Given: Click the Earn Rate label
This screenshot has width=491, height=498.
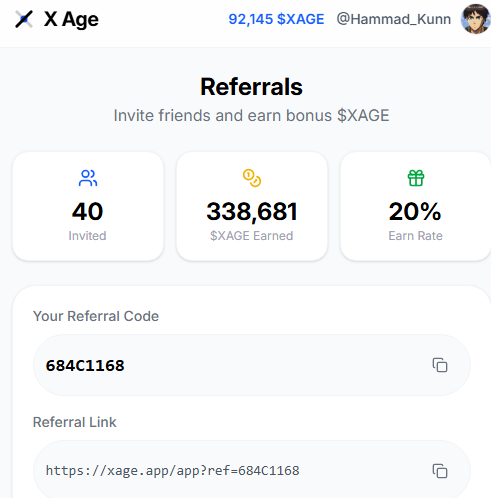Looking at the screenshot, I should pyautogui.click(x=415, y=236).
